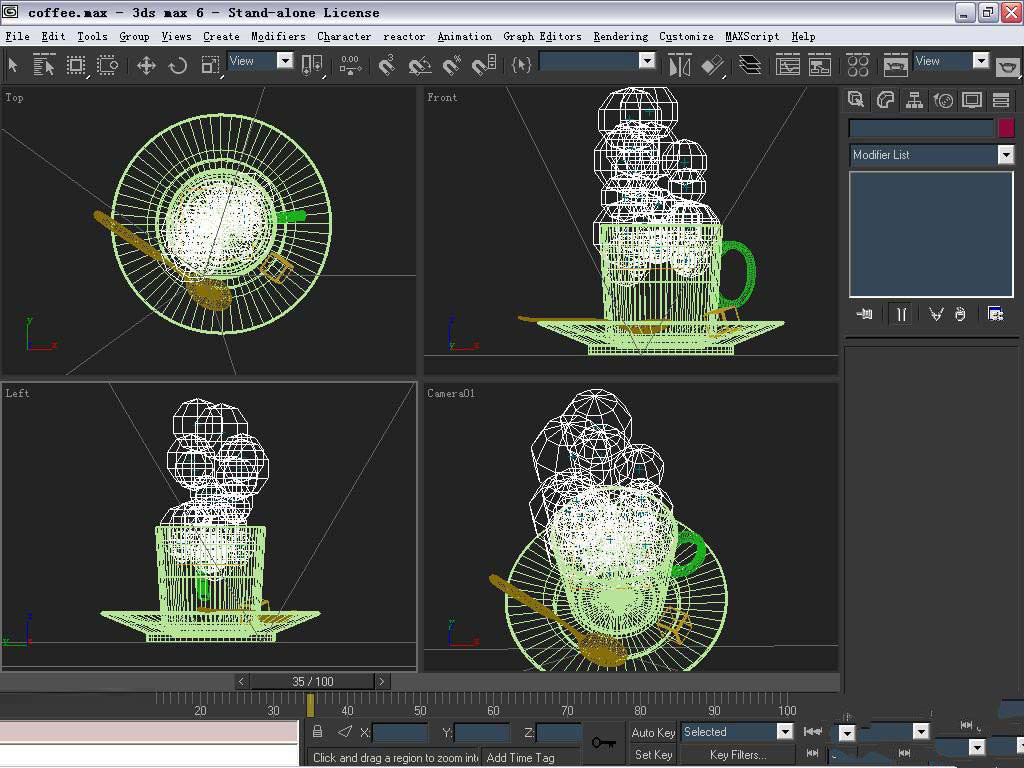Open the Key Filters dialog
1024x768 pixels.
737,754
